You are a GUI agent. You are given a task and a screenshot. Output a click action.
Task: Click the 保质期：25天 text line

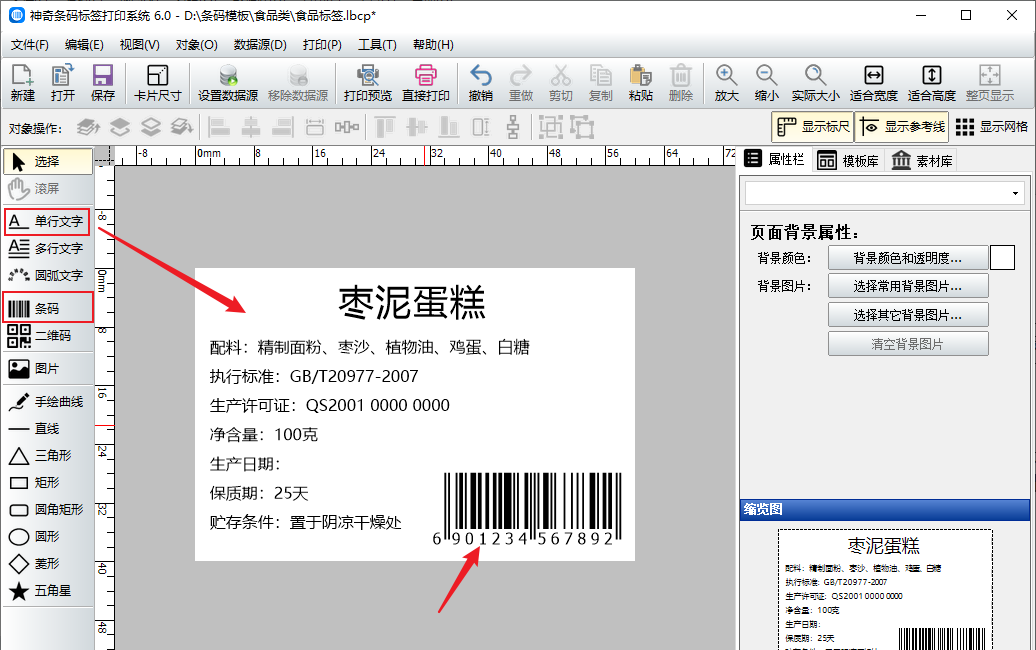click(x=259, y=493)
